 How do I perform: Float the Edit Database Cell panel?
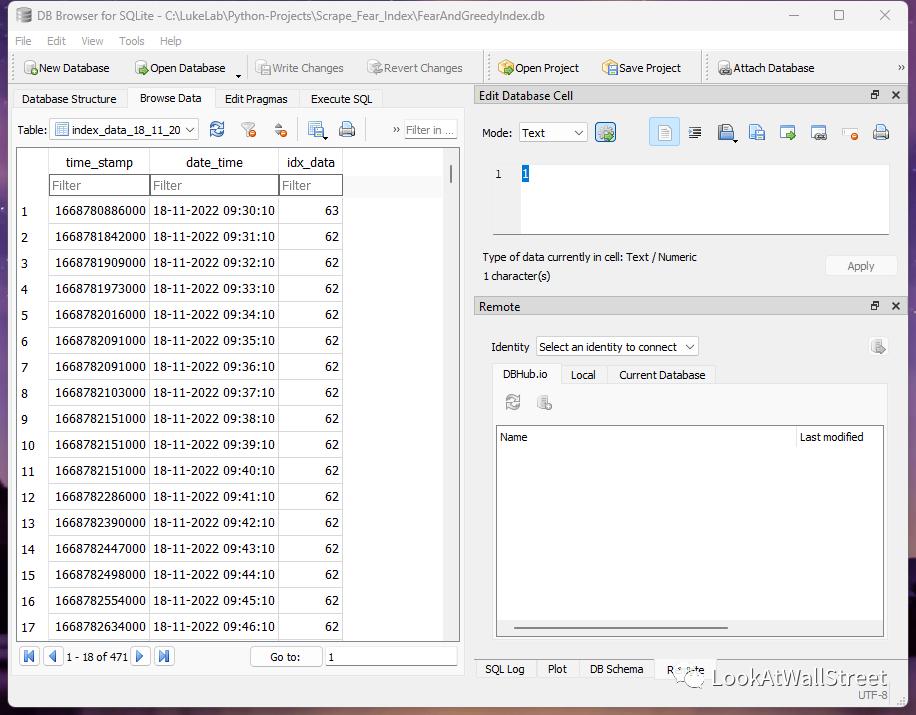pyautogui.click(x=875, y=95)
